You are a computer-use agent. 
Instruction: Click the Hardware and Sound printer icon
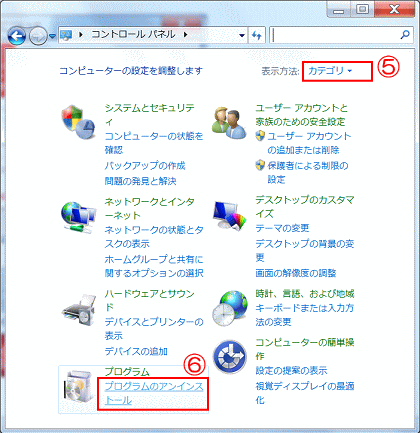79,310
